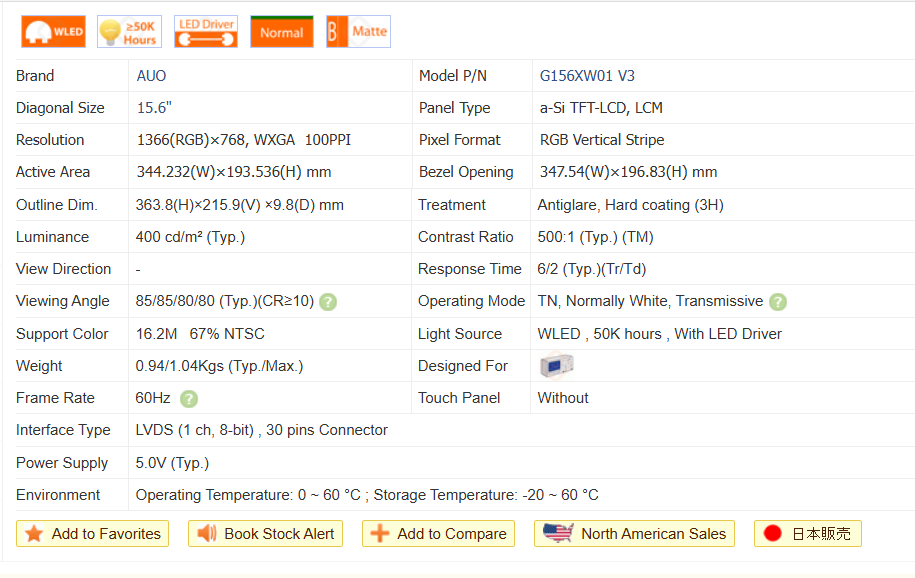Open help icon beside Operating Mode value
The height and width of the screenshot is (578, 915).
pos(778,302)
